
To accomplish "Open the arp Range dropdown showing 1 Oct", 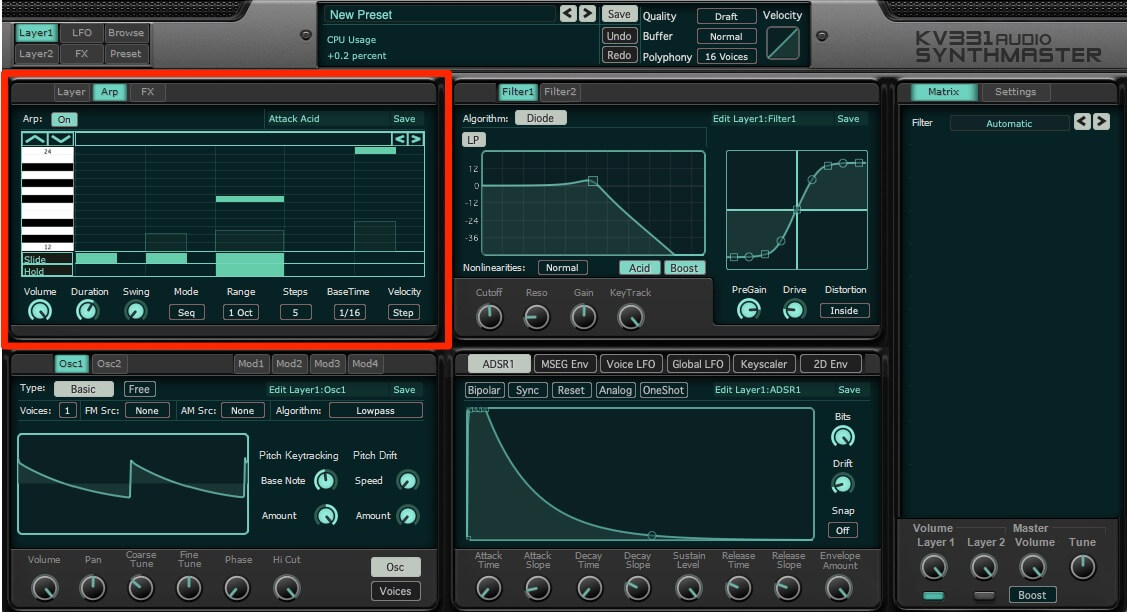I will (240, 312).
